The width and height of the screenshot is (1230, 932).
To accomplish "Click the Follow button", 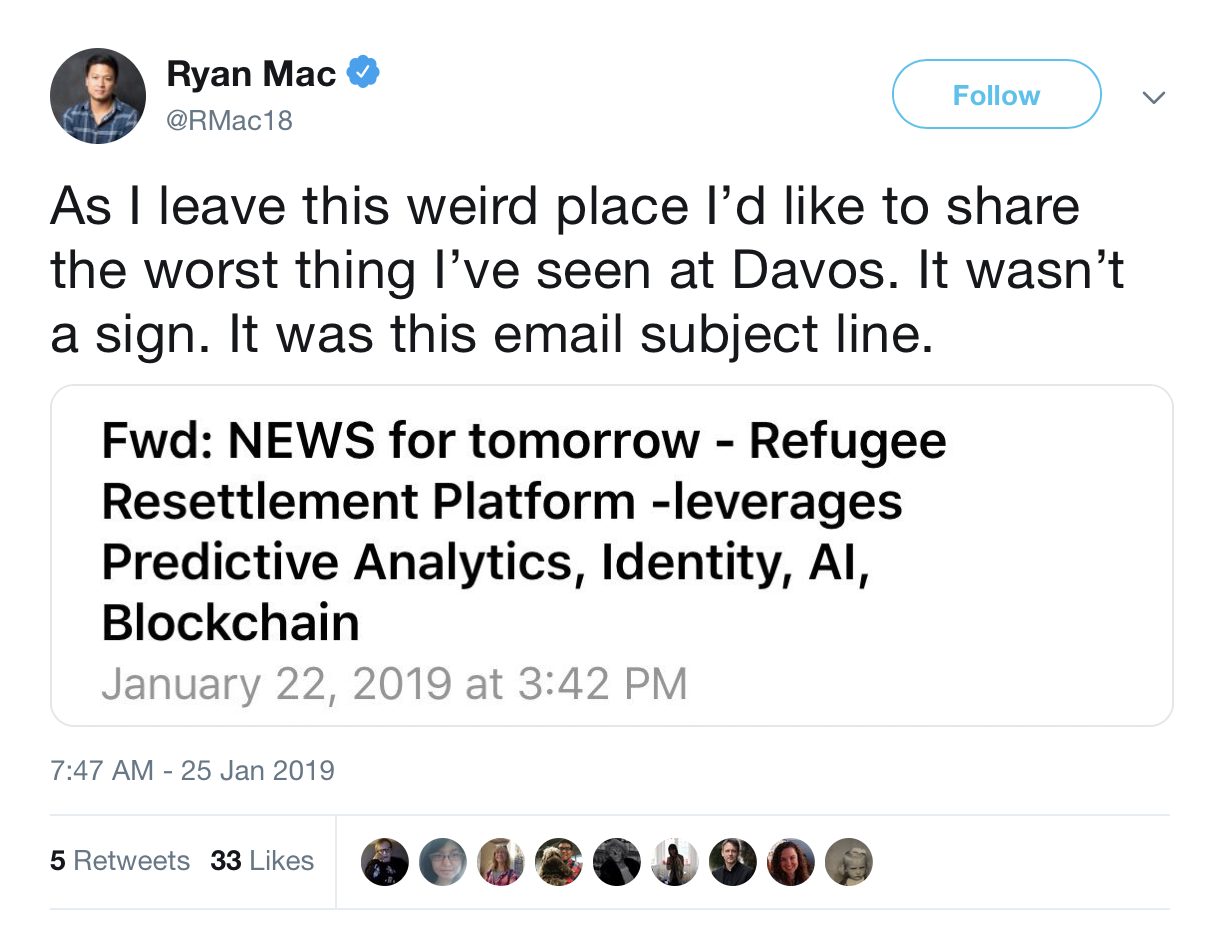I will coord(996,94).
